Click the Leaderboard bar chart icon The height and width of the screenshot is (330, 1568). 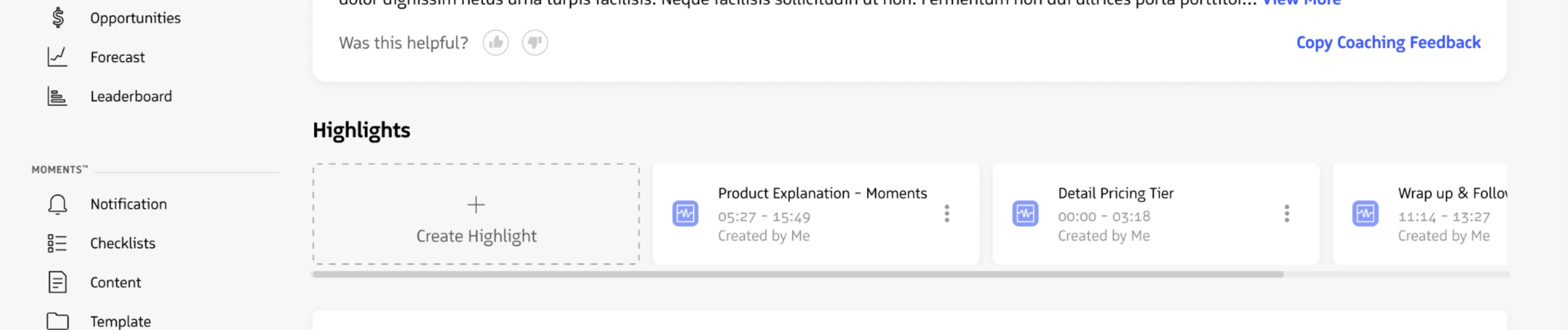point(57,96)
